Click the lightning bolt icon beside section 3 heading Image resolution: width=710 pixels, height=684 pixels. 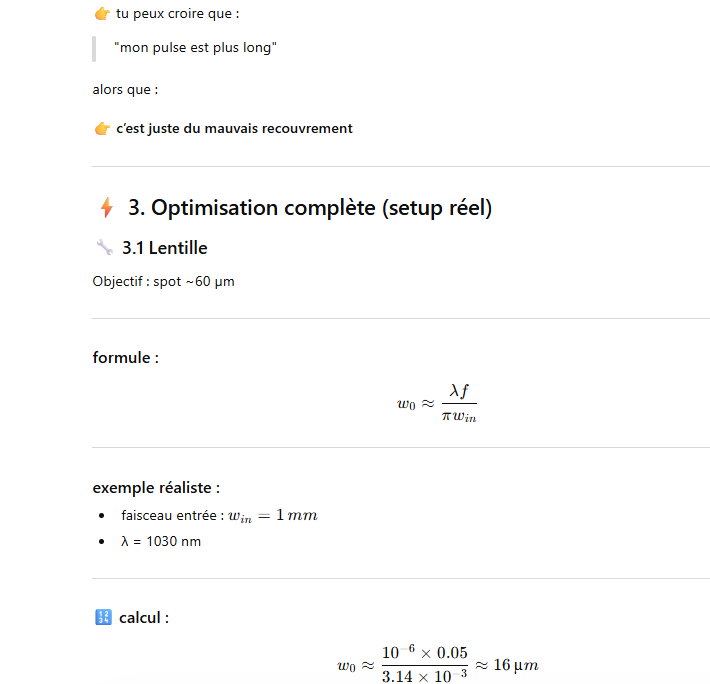pos(106,208)
